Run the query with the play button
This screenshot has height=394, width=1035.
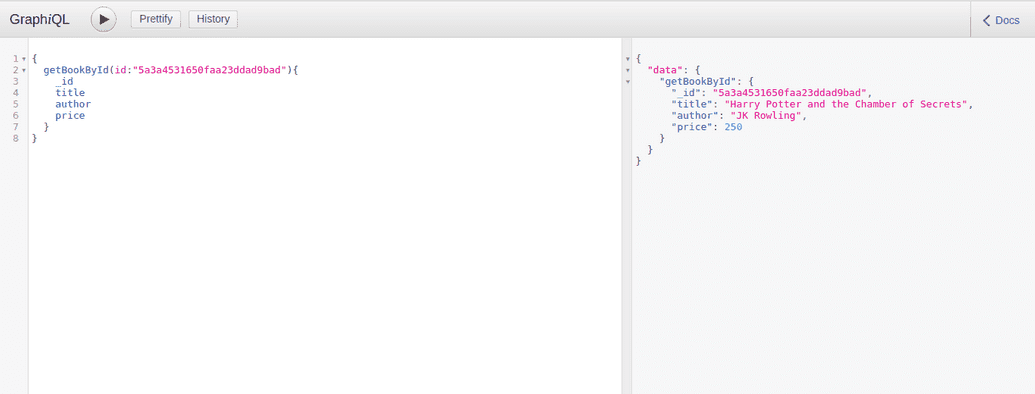click(104, 19)
